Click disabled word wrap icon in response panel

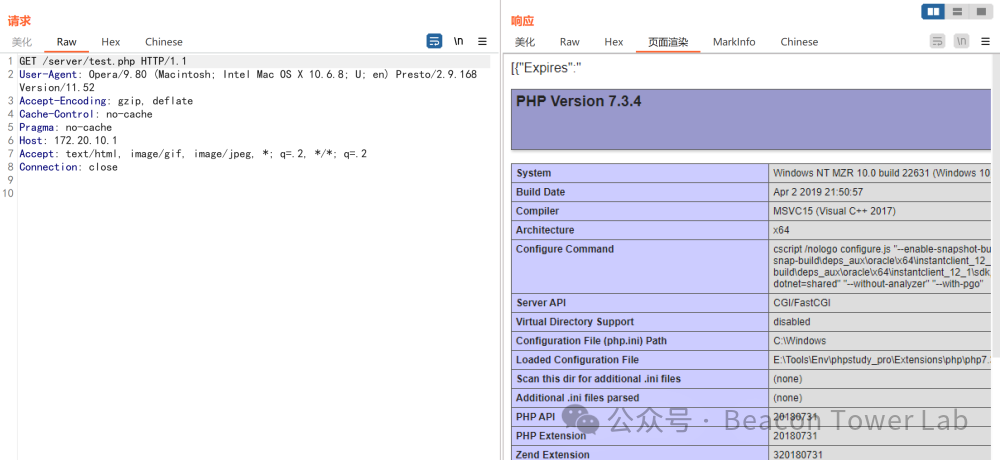point(937,41)
